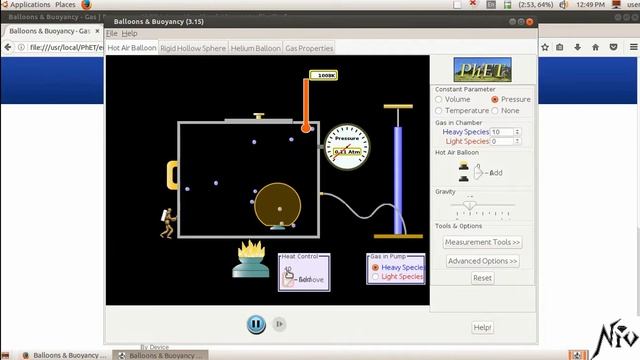This screenshot has height=360, width=640.
Task: Pause the simulation with the blue pause button
Action: tap(256, 324)
